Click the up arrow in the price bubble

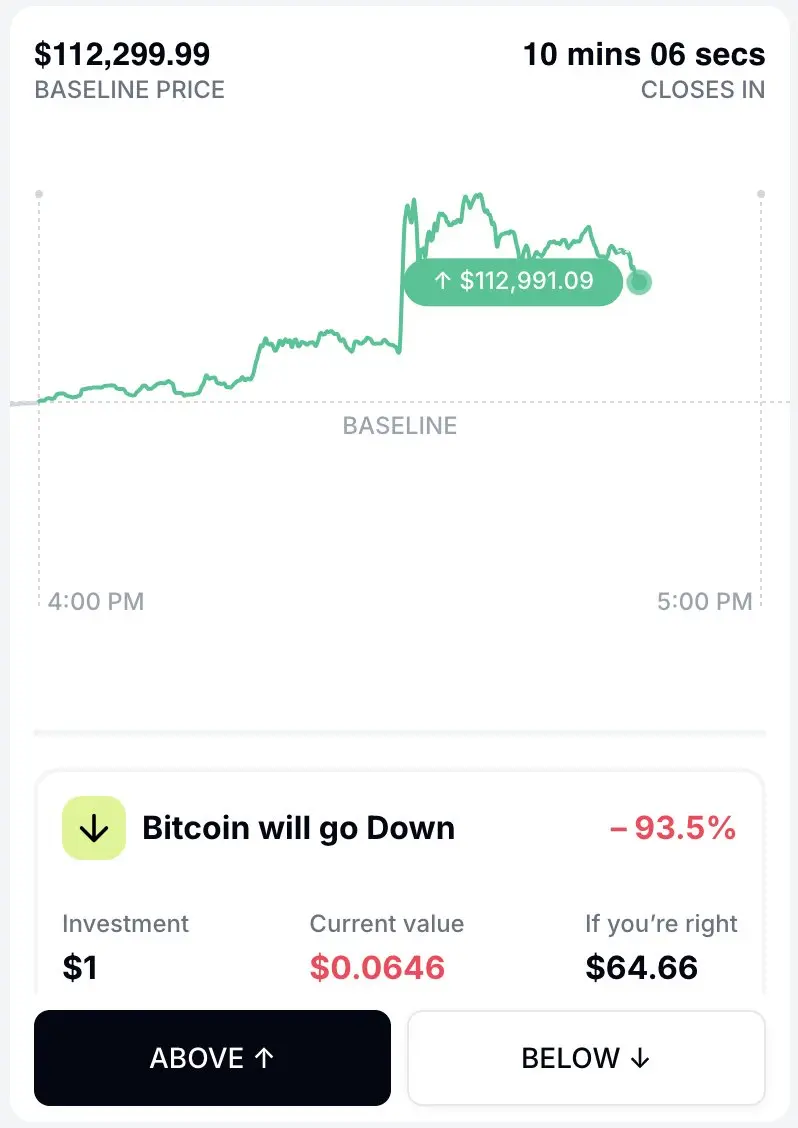[x=443, y=281]
